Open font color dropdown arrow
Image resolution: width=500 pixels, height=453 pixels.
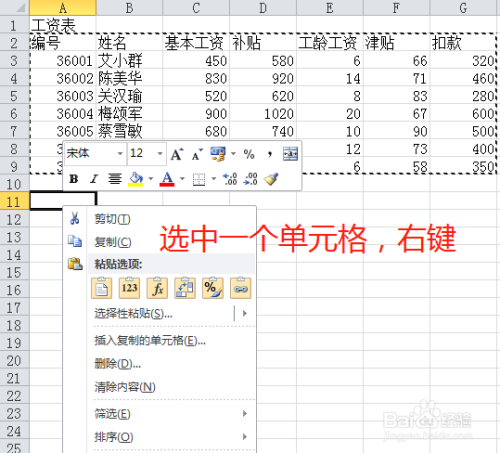tap(182, 179)
